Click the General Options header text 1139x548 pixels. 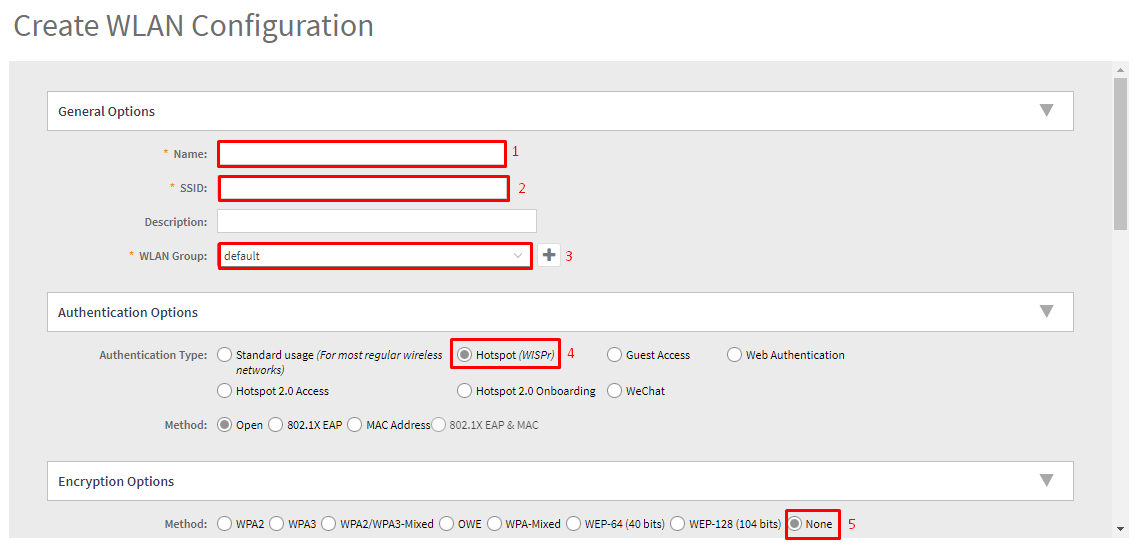tap(106, 111)
